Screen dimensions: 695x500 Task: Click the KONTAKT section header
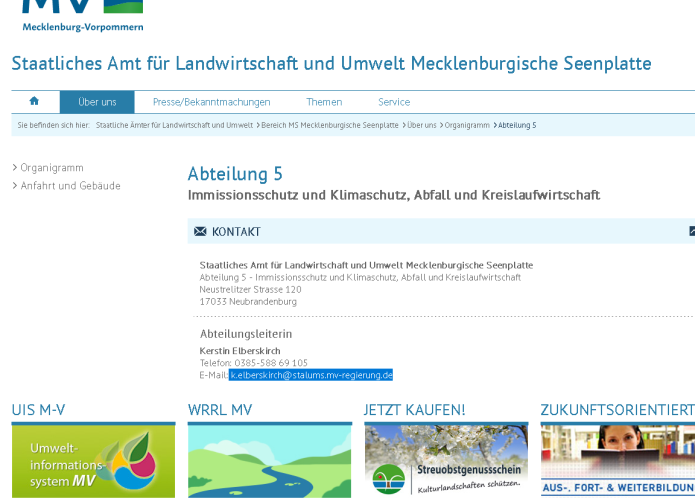441,231
